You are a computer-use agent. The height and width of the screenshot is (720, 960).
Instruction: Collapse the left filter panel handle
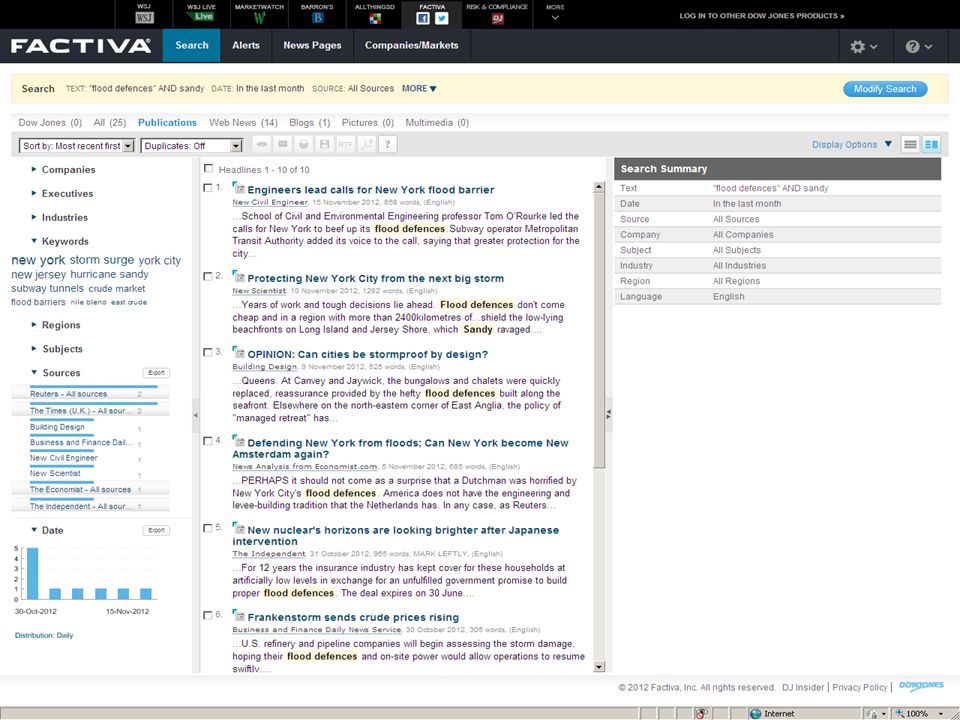tap(195, 415)
